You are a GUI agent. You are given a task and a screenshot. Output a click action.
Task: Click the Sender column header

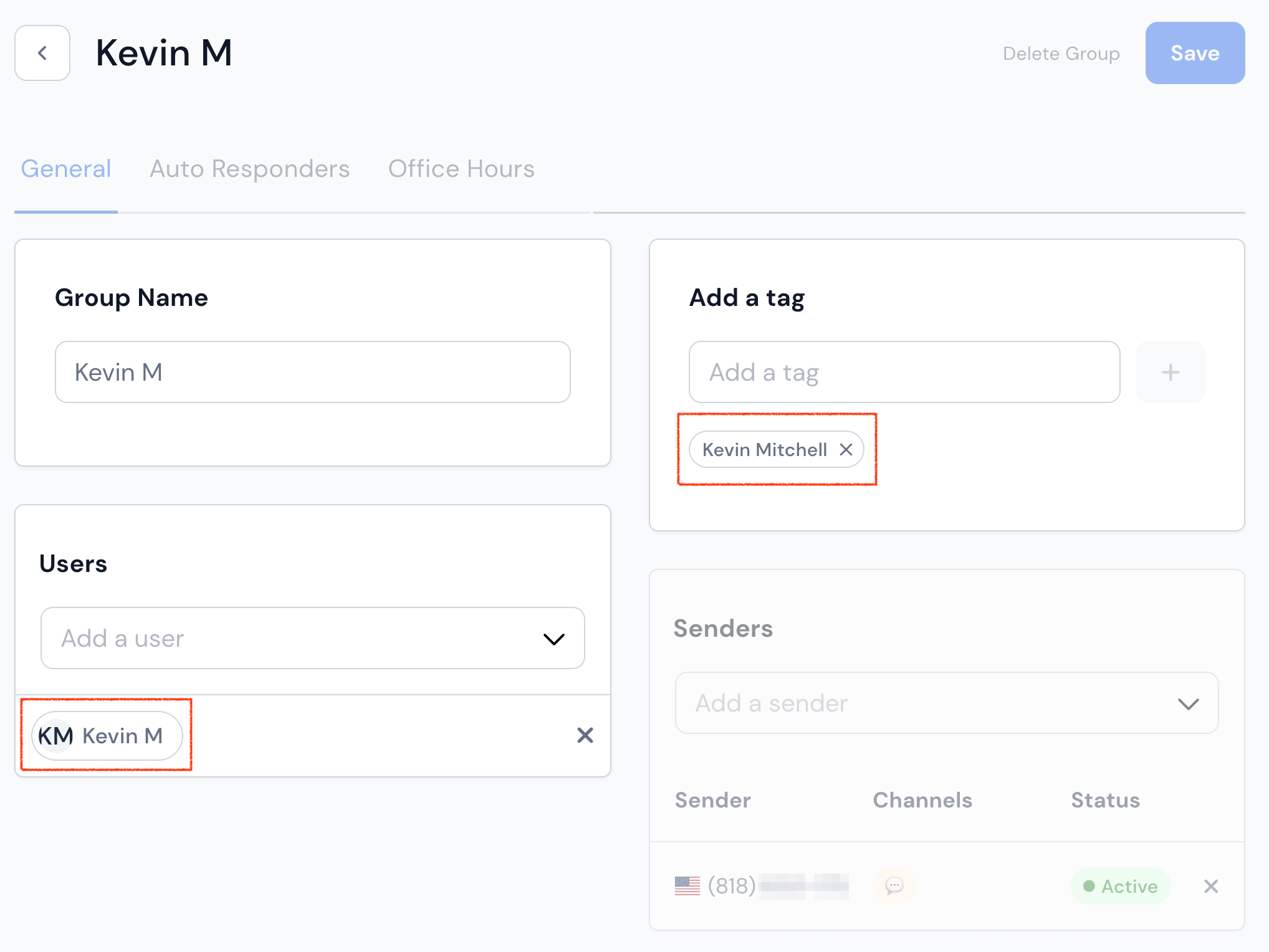pos(713,800)
